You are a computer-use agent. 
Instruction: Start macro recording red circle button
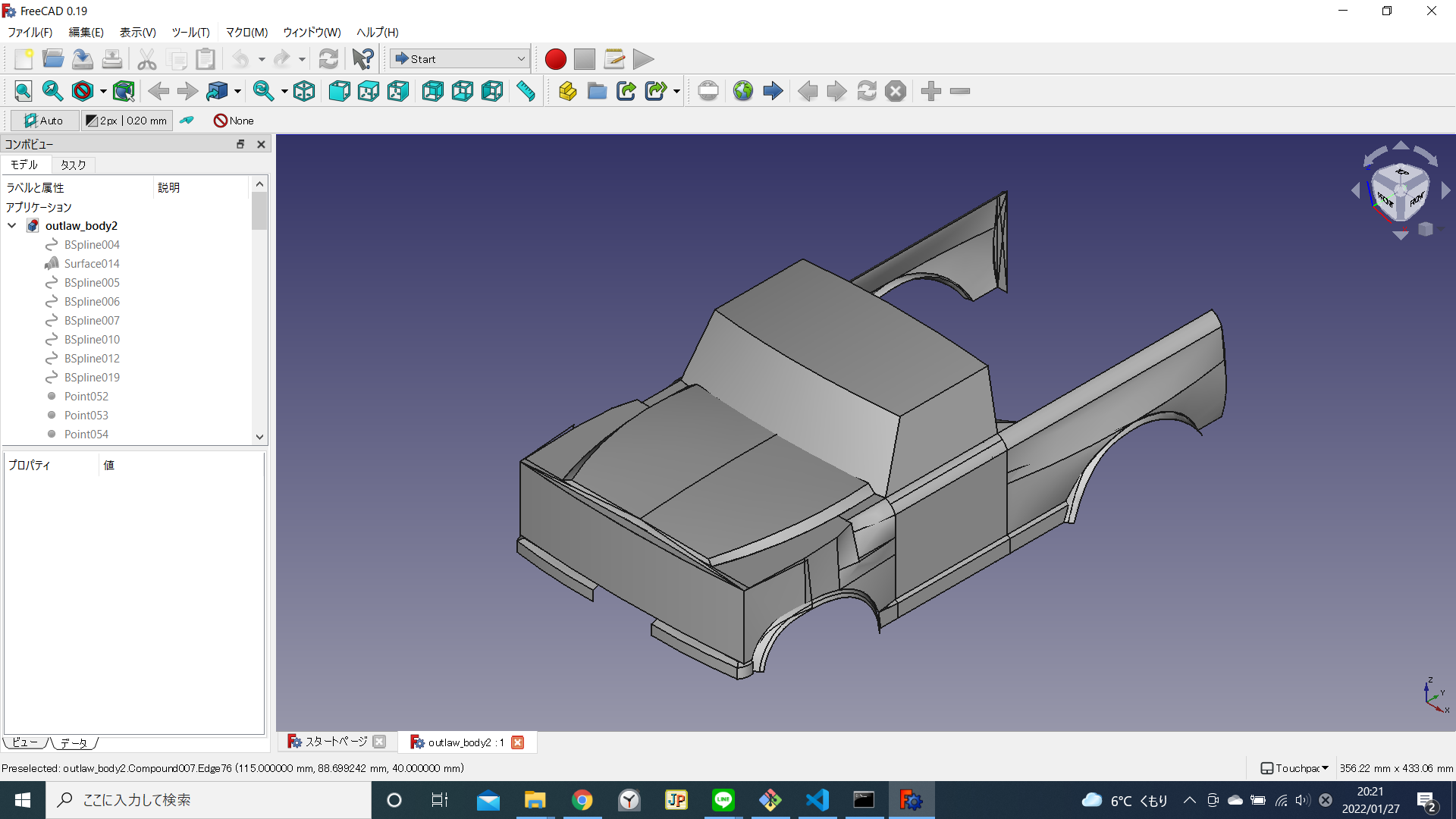tap(555, 59)
